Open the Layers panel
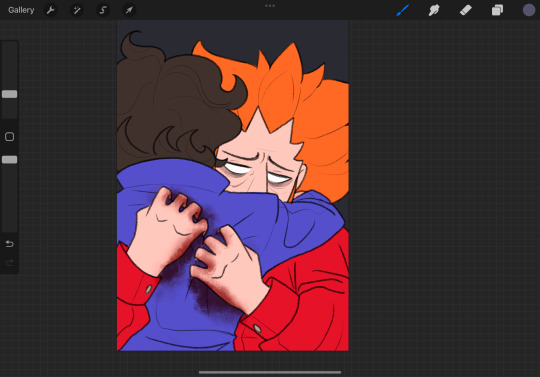Viewport: 540px width, 377px height. pyautogui.click(x=497, y=10)
